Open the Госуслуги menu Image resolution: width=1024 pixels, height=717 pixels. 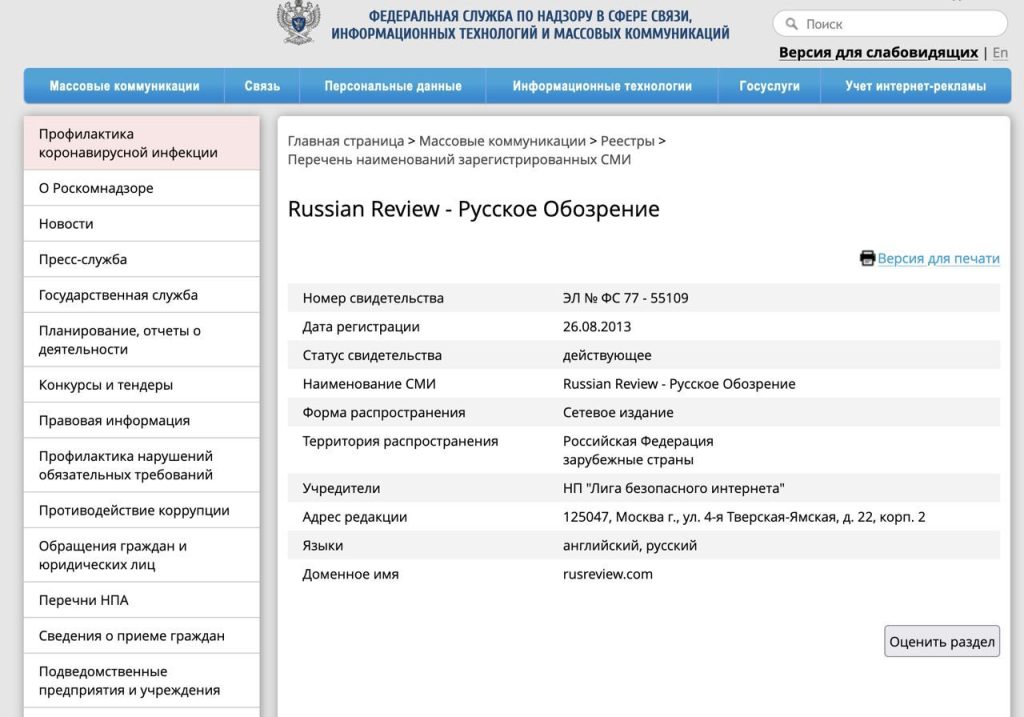pyautogui.click(x=769, y=86)
